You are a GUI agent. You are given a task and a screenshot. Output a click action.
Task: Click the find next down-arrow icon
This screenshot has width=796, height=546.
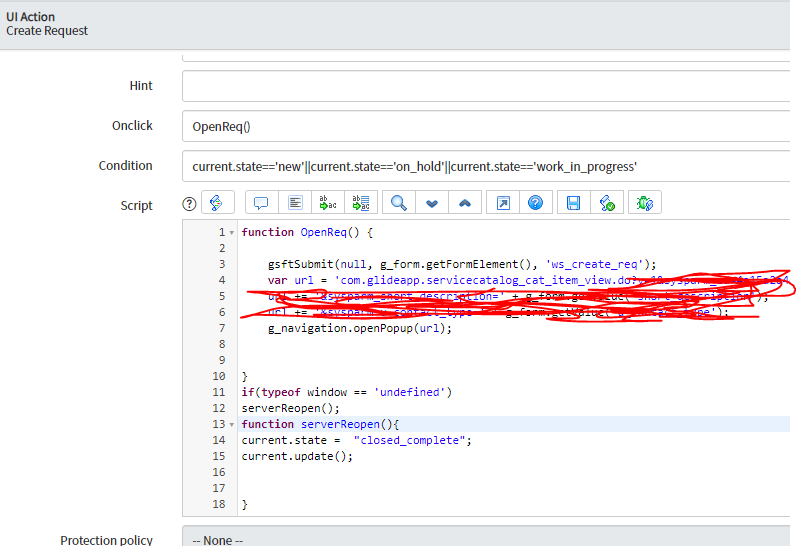(432, 203)
